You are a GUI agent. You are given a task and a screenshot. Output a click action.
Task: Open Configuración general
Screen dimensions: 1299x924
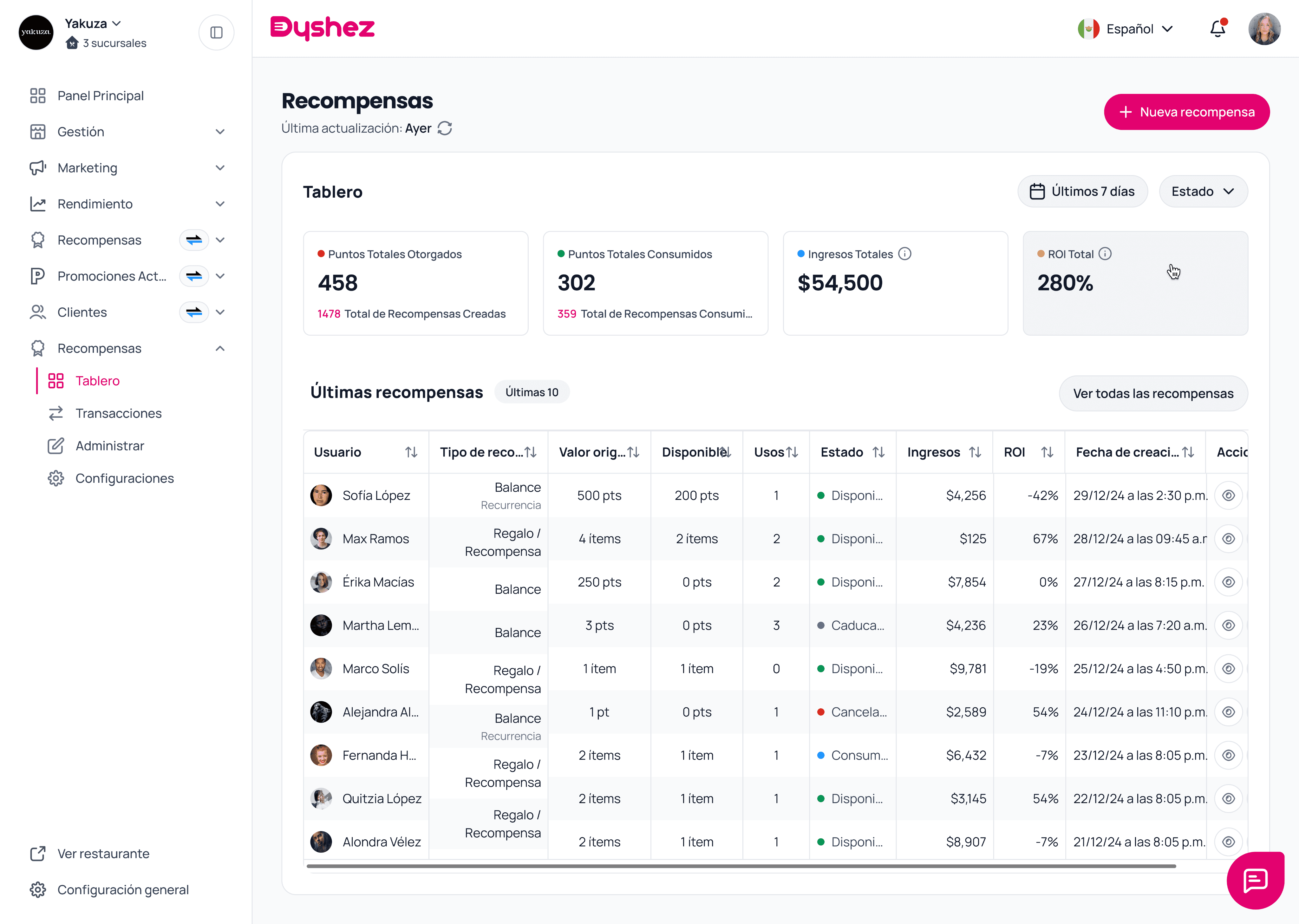123,890
